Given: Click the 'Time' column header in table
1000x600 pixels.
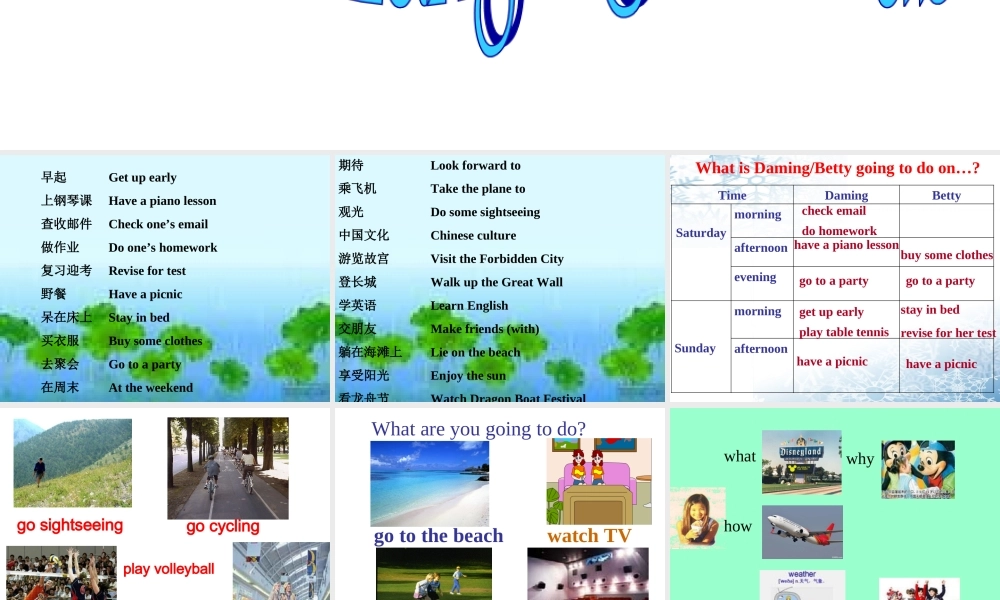Looking at the screenshot, I should pos(732,195).
